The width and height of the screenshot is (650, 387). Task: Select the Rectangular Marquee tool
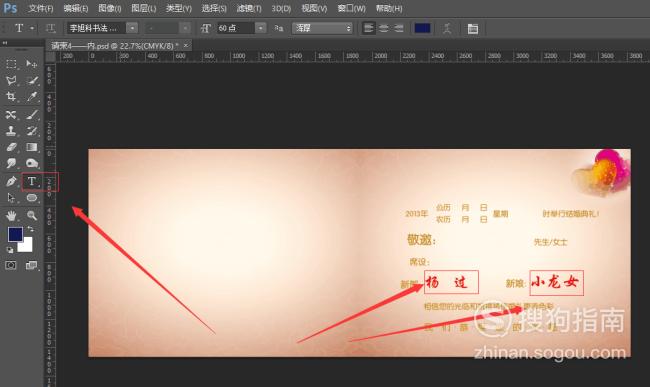click(x=11, y=63)
